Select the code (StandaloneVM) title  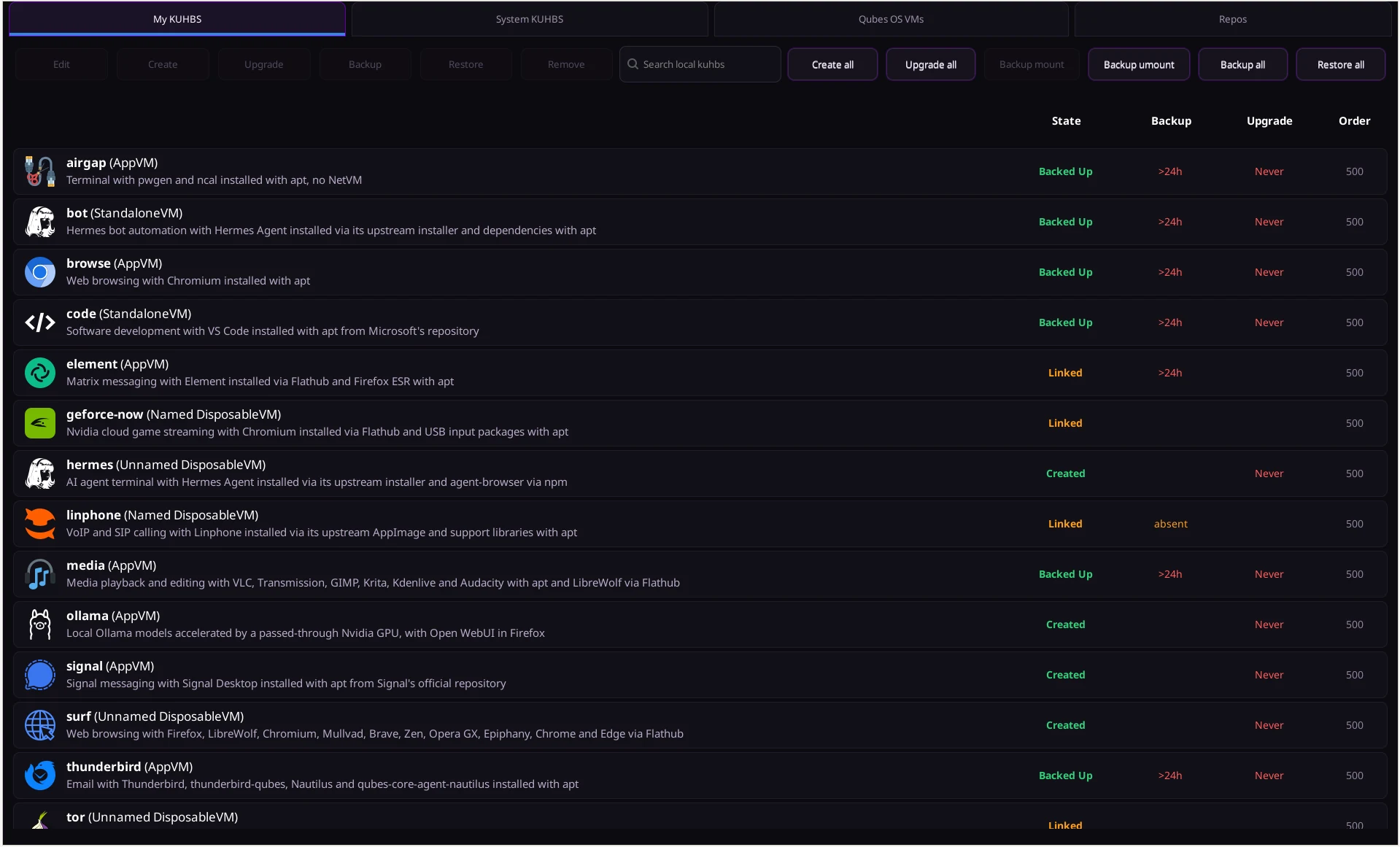128,314
